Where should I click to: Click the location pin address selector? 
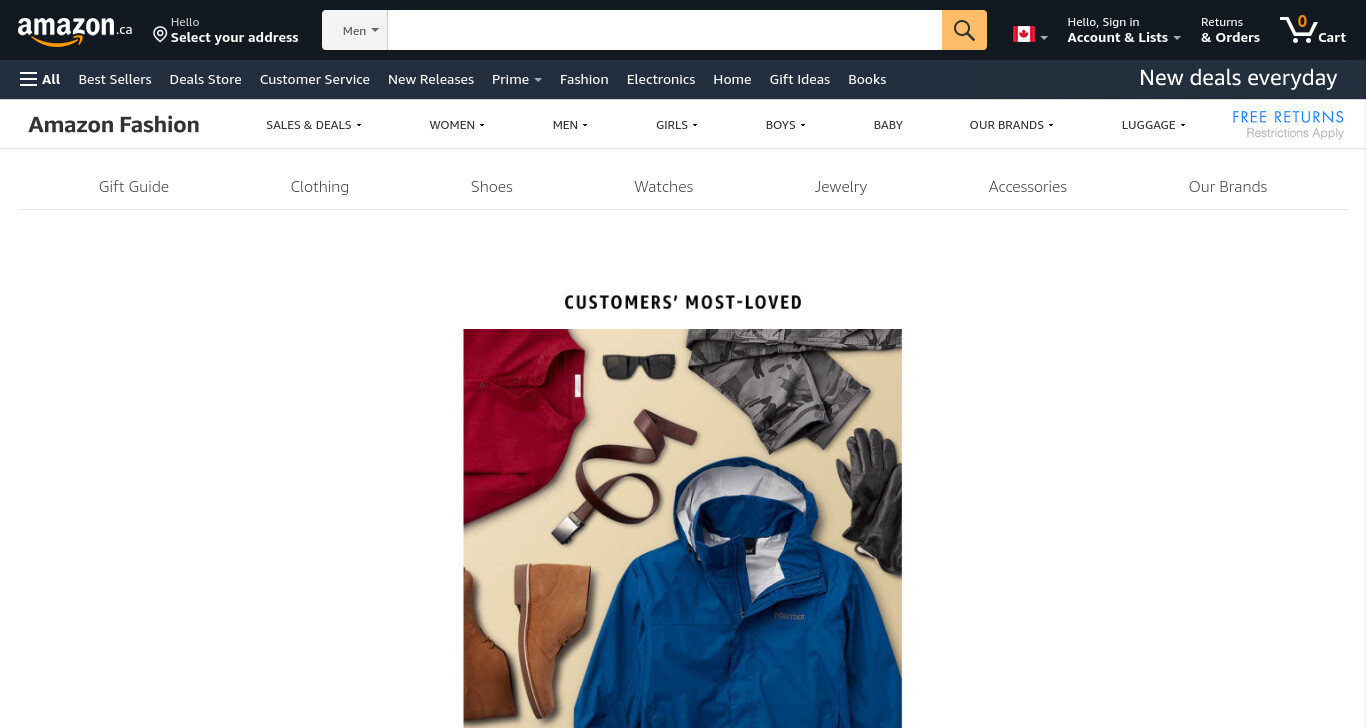click(x=225, y=30)
